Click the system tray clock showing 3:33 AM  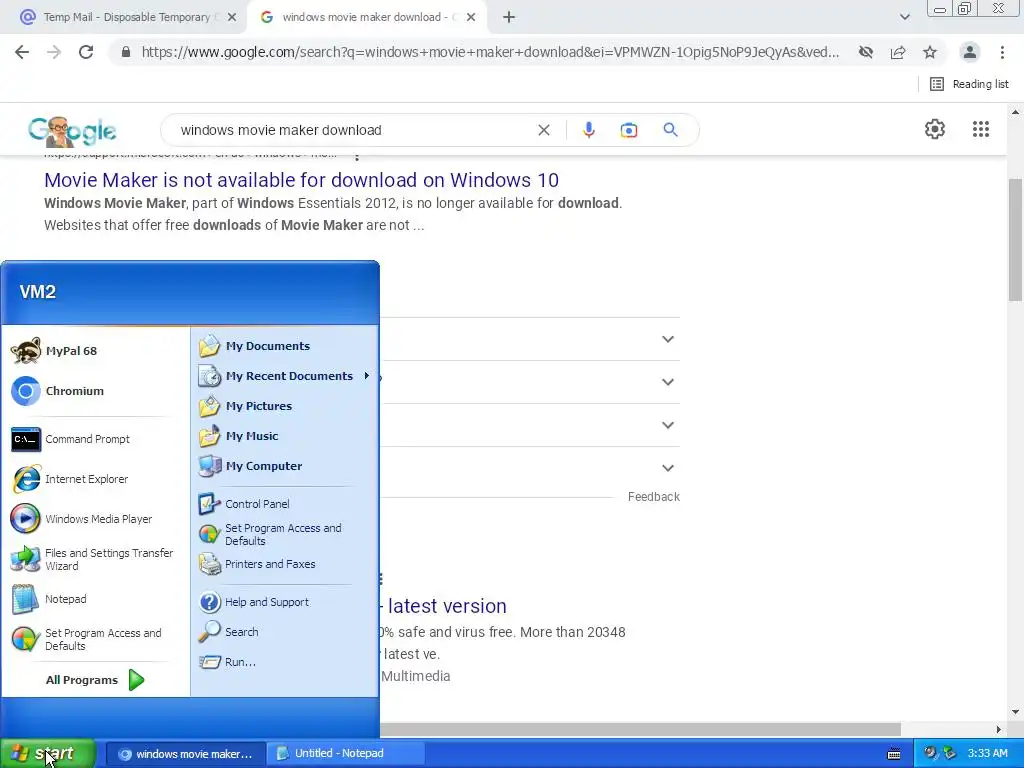point(987,754)
